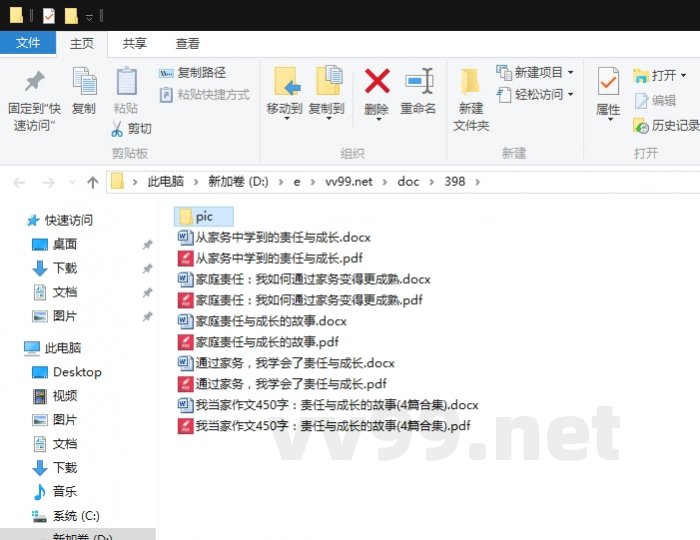Viewport: 700px width, 540px height.
Task: Switch to the 共享 ribbon tab
Action: 134,43
